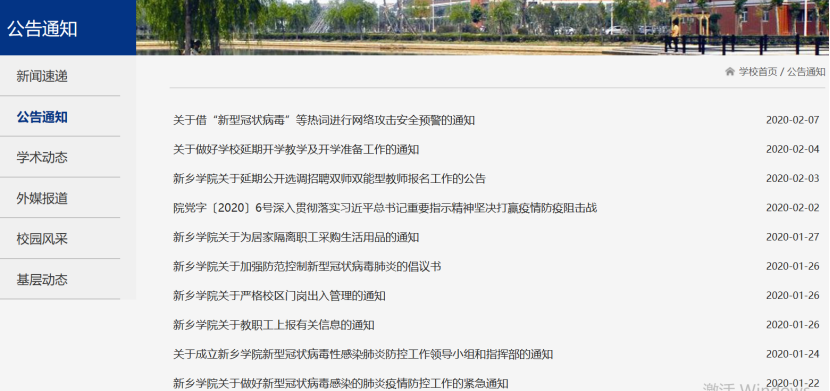Viewport: 830px width, 391px height.
Task: Click the campus banner photo
Action: (x=483, y=28)
